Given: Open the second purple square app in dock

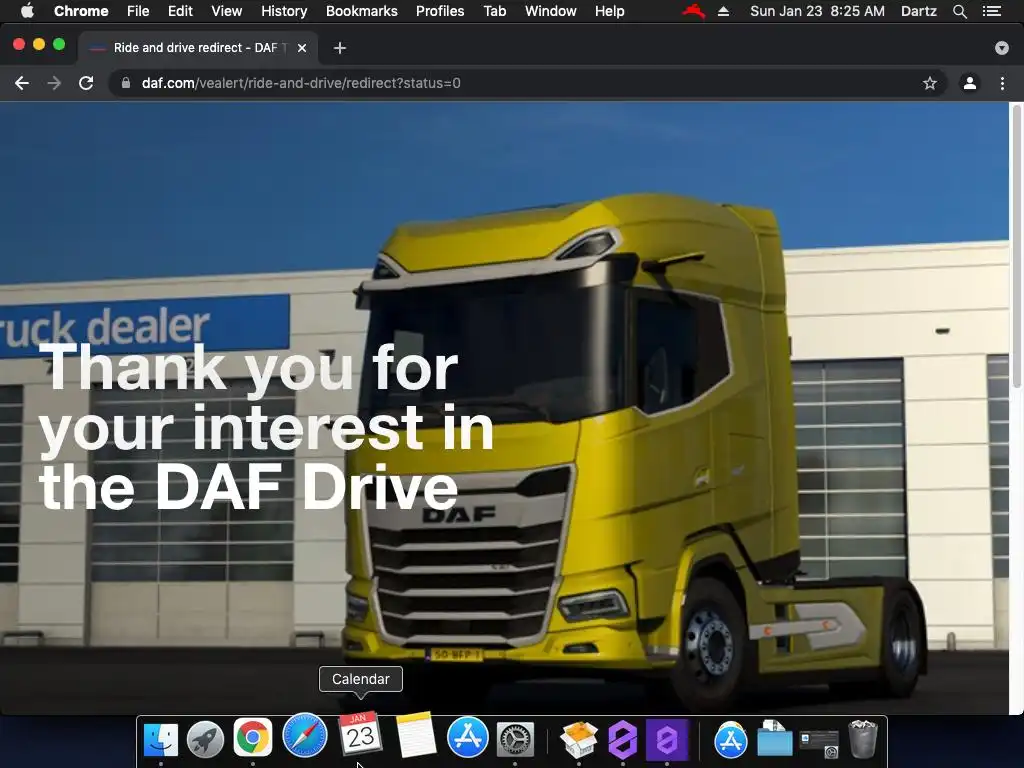Looking at the screenshot, I should 667,739.
